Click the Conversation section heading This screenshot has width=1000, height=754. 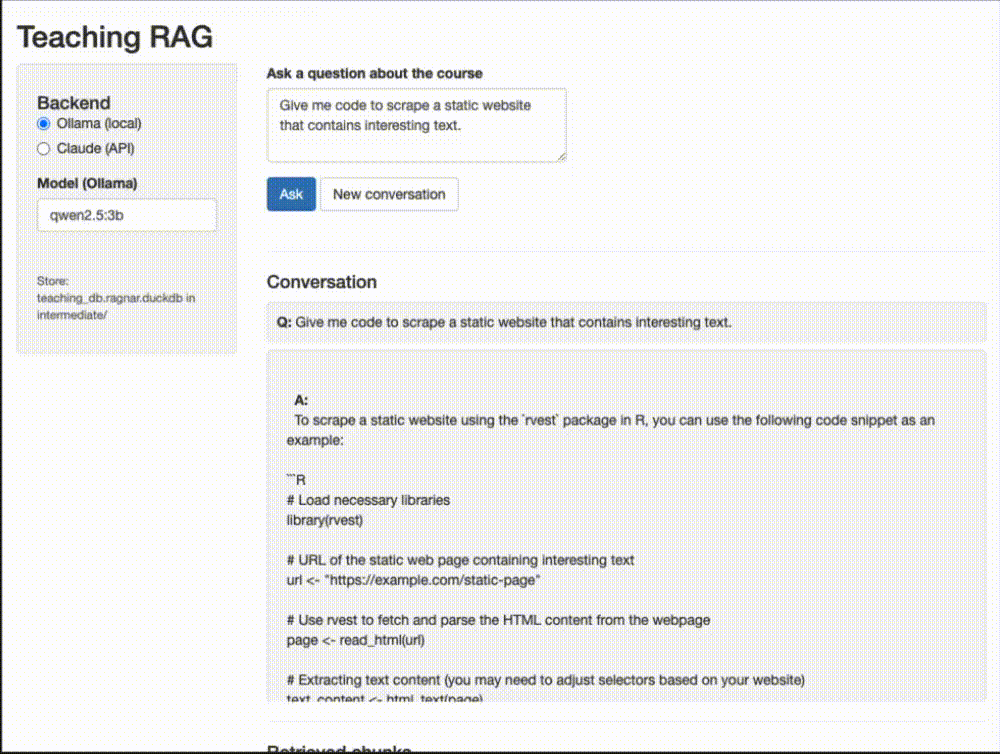[322, 282]
